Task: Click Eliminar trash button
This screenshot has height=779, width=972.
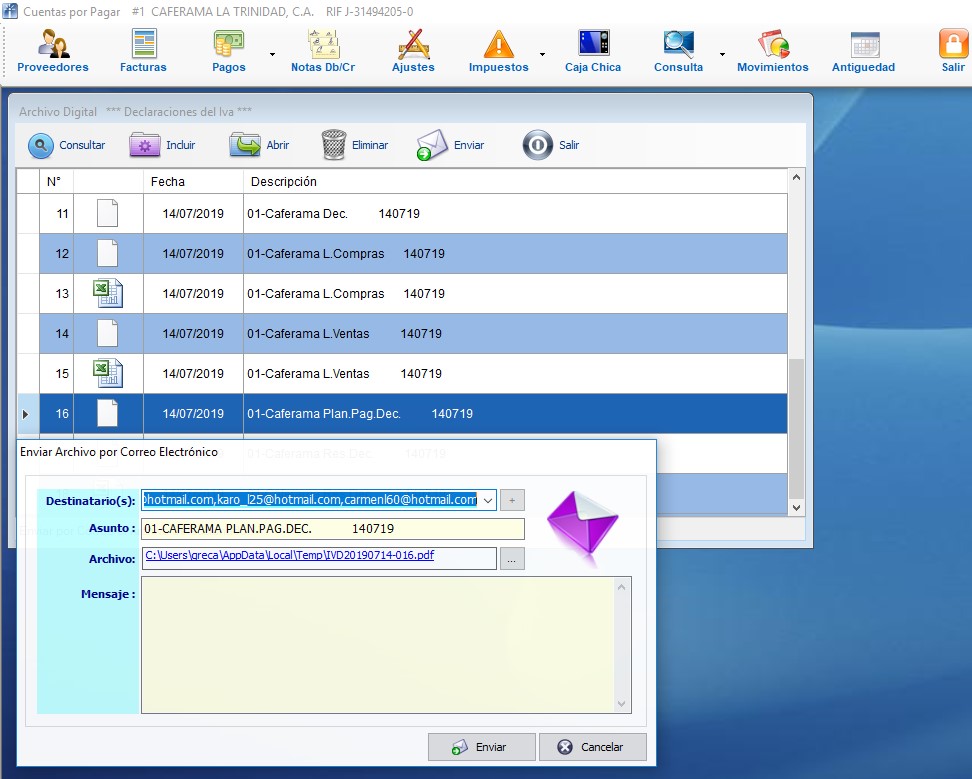Action: click(355, 146)
